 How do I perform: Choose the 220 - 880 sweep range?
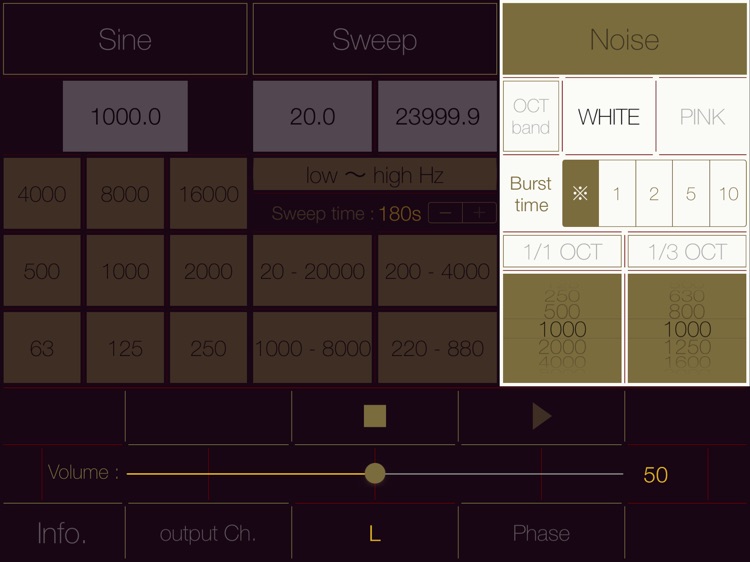click(438, 348)
